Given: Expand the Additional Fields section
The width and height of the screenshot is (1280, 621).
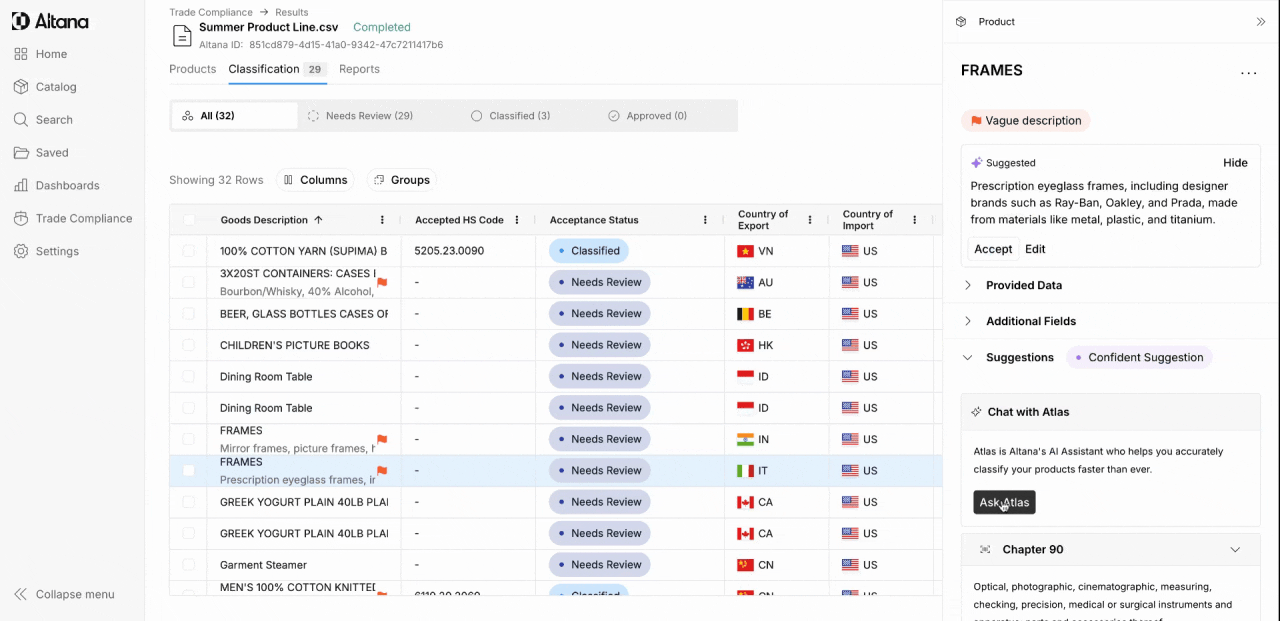Looking at the screenshot, I should coord(968,321).
